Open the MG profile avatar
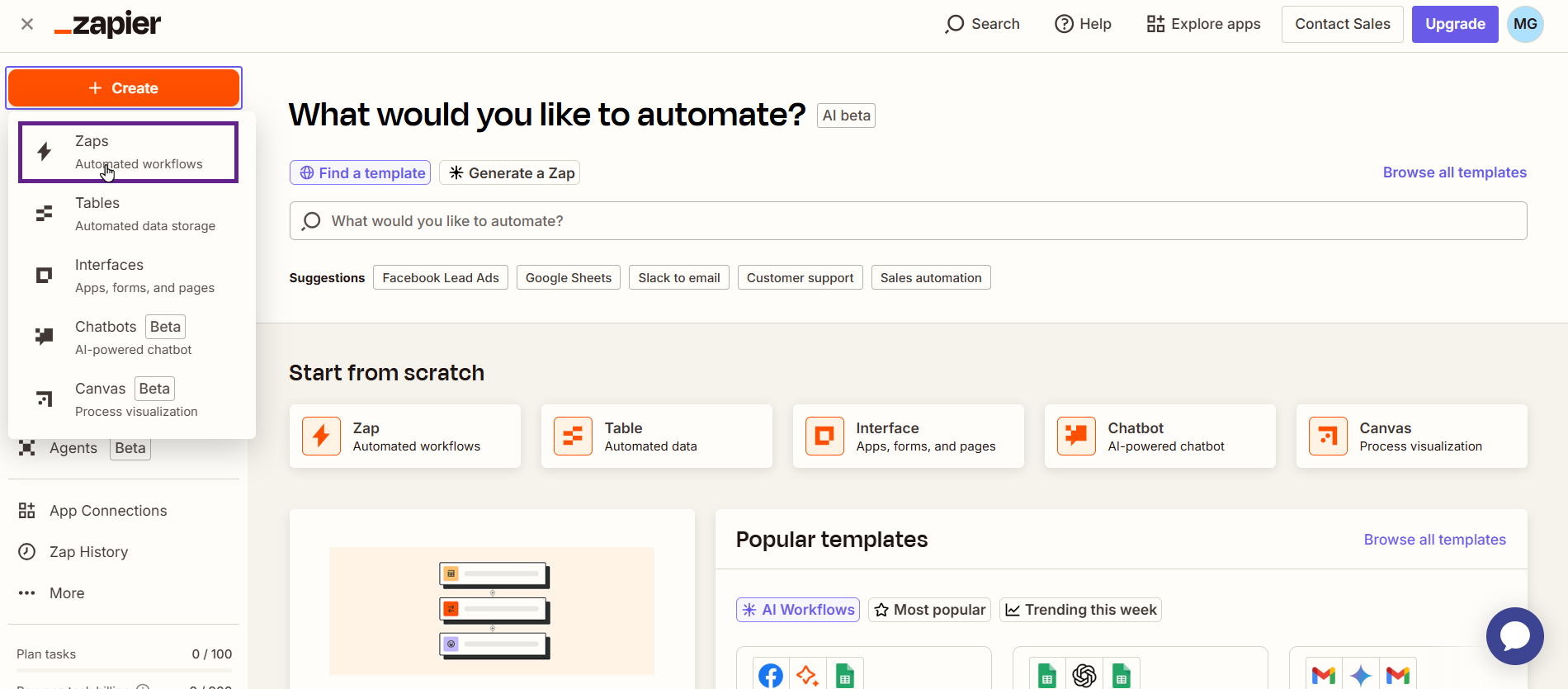Screen dimensions: 1568x689 tap(1524, 24)
